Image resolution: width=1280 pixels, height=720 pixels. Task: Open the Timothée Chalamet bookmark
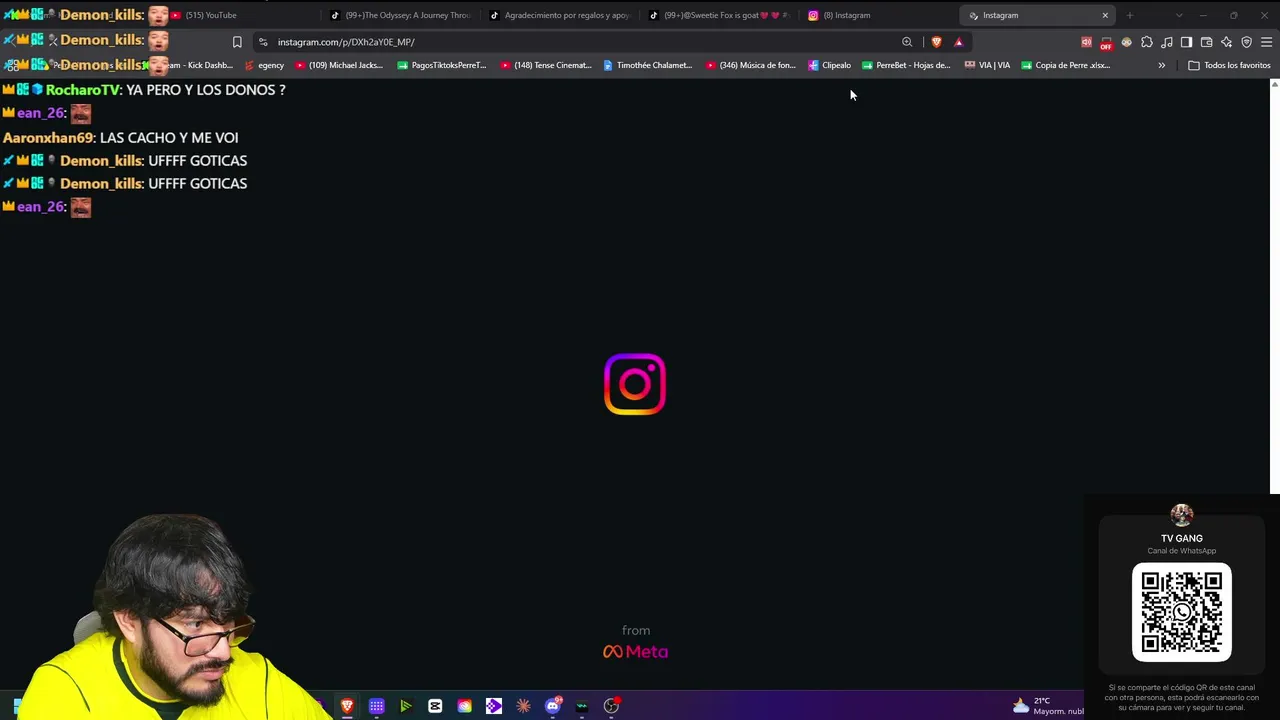648,65
